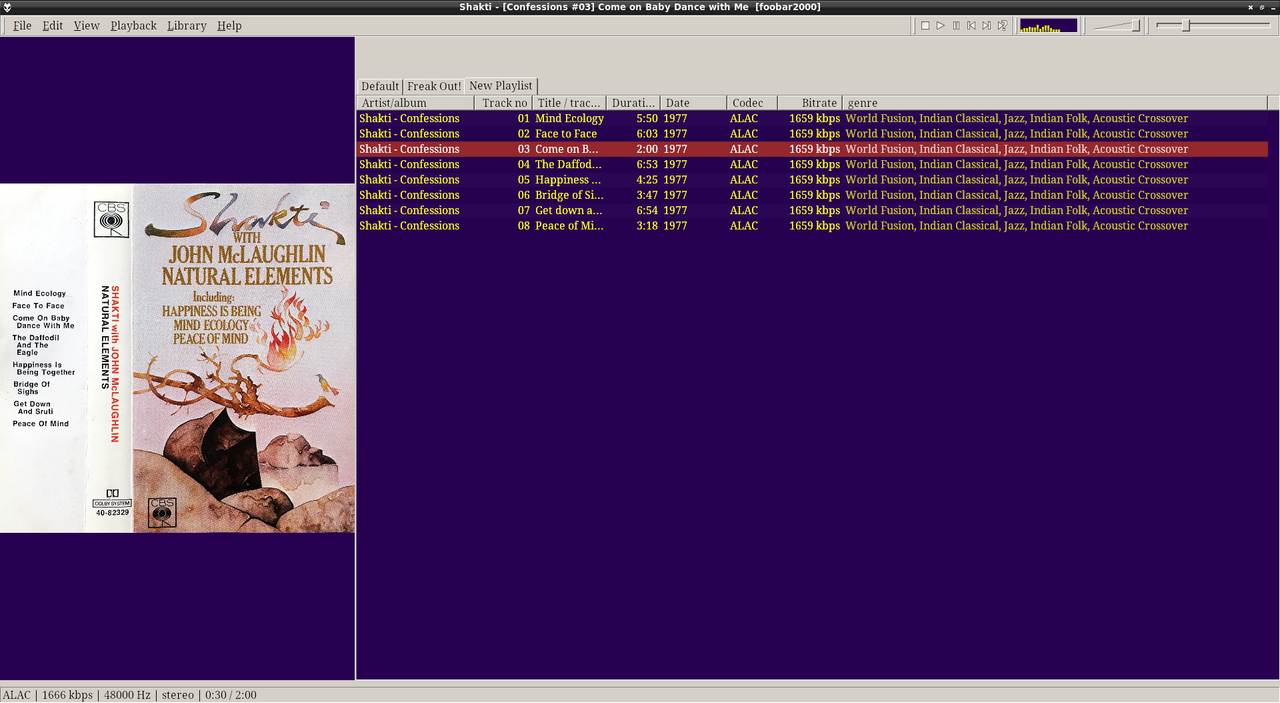This screenshot has height=703, width=1280.
Task: Sort by Title / track column header
Action: [x=569, y=103]
